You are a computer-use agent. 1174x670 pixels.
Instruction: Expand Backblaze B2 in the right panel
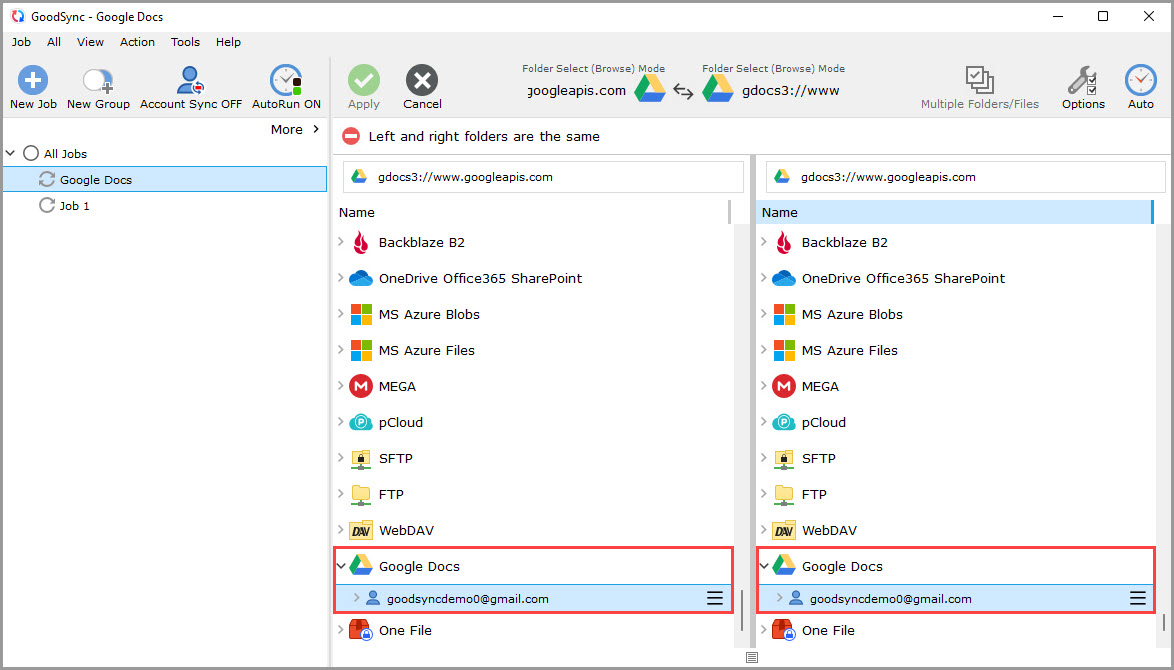pyautogui.click(x=764, y=242)
